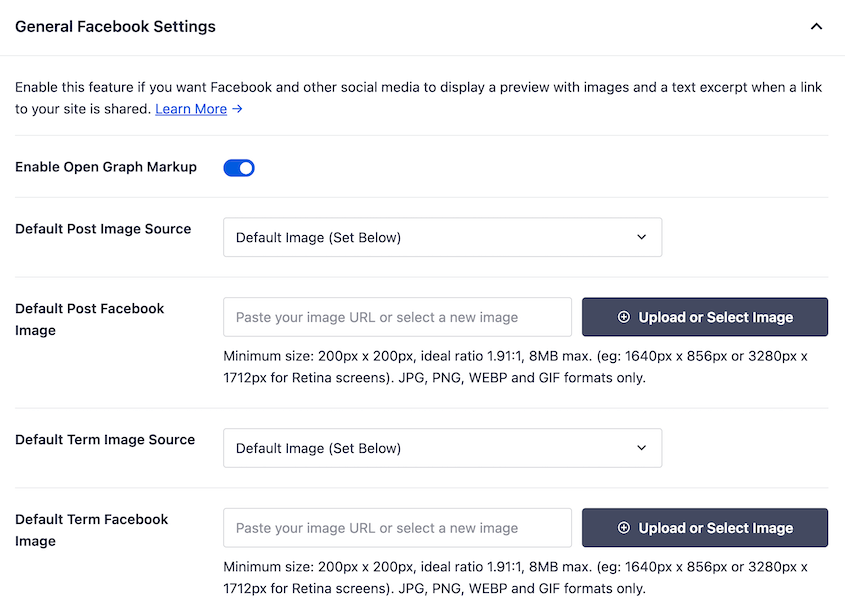This screenshot has height=611, width=845.
Task: Open the Default Term Image Source dropdown
Action: pyautogui.click(x=442, y=448)
